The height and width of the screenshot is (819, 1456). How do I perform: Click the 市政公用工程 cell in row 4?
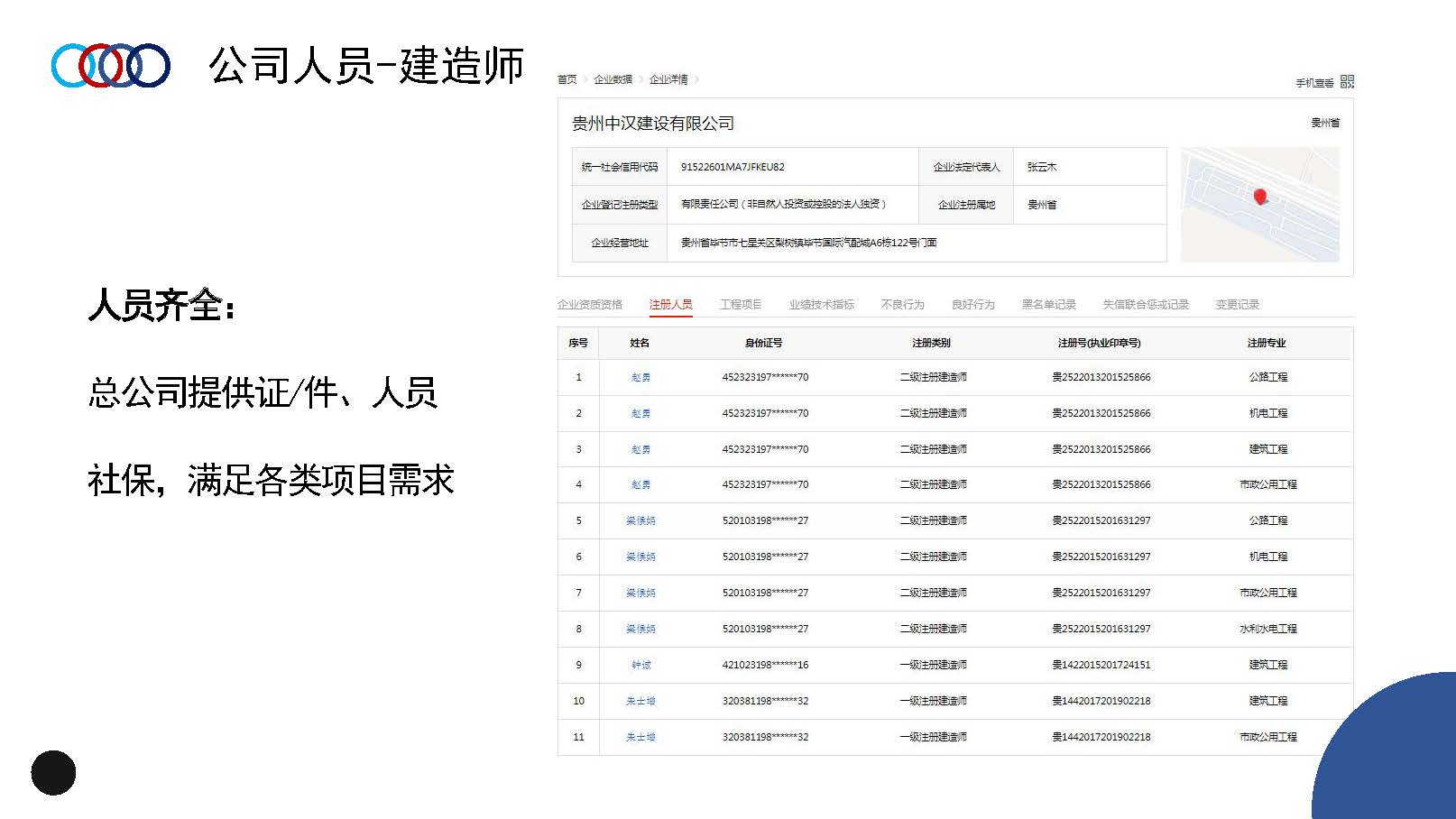click(x=1267, y=485)
